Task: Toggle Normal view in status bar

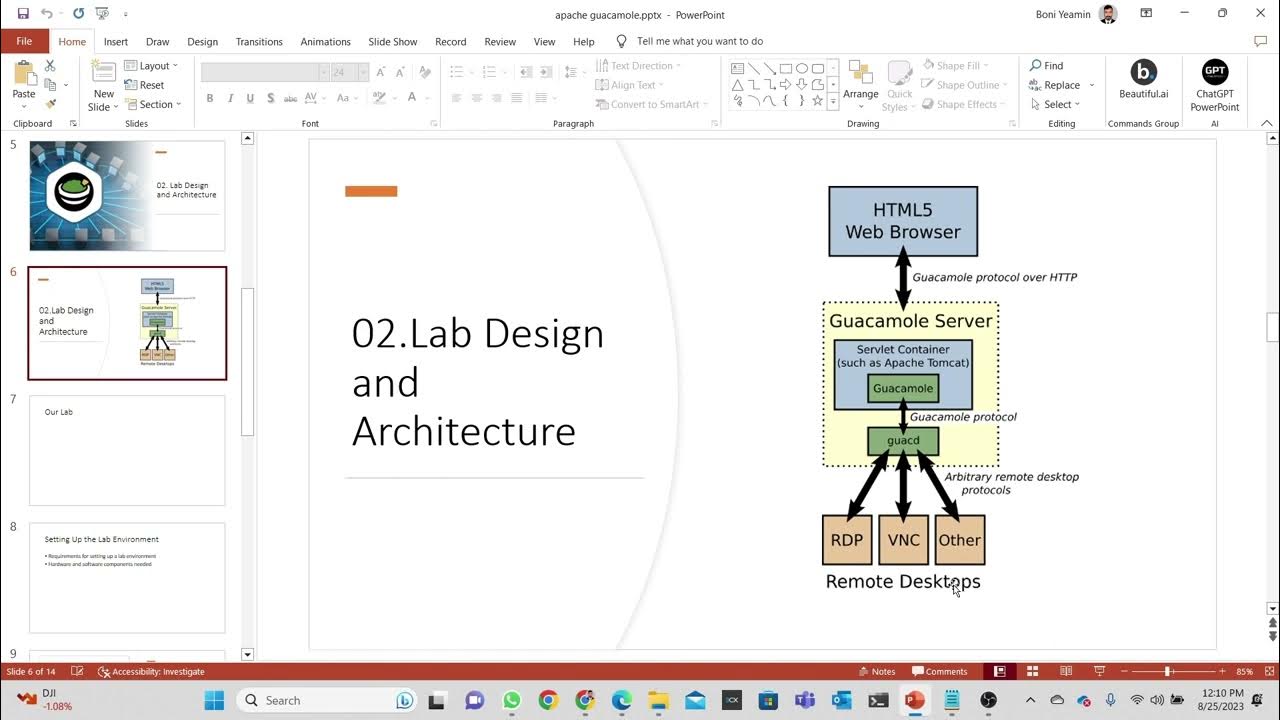Action: [999, 671]
